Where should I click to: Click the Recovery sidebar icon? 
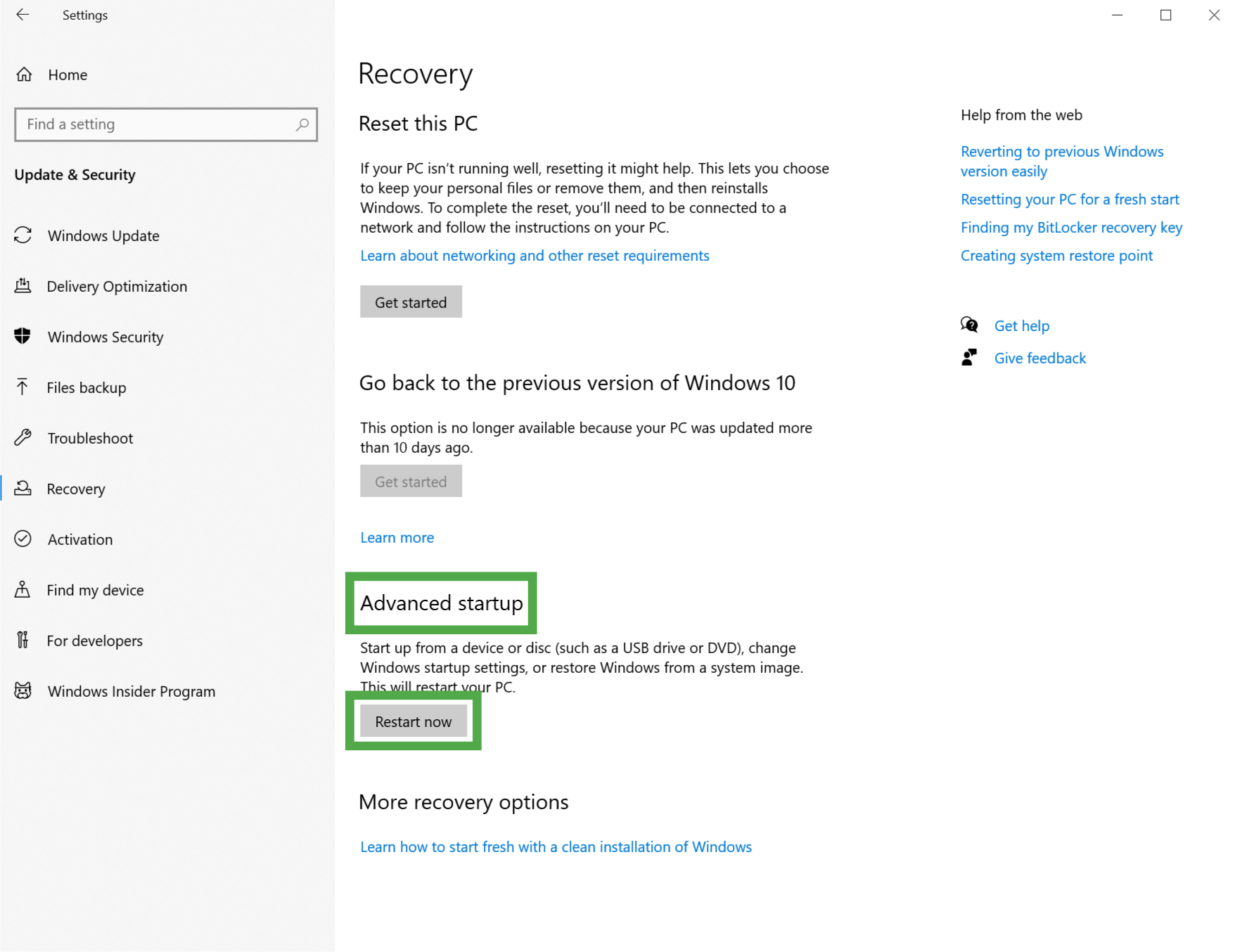[x=23, y=489]
